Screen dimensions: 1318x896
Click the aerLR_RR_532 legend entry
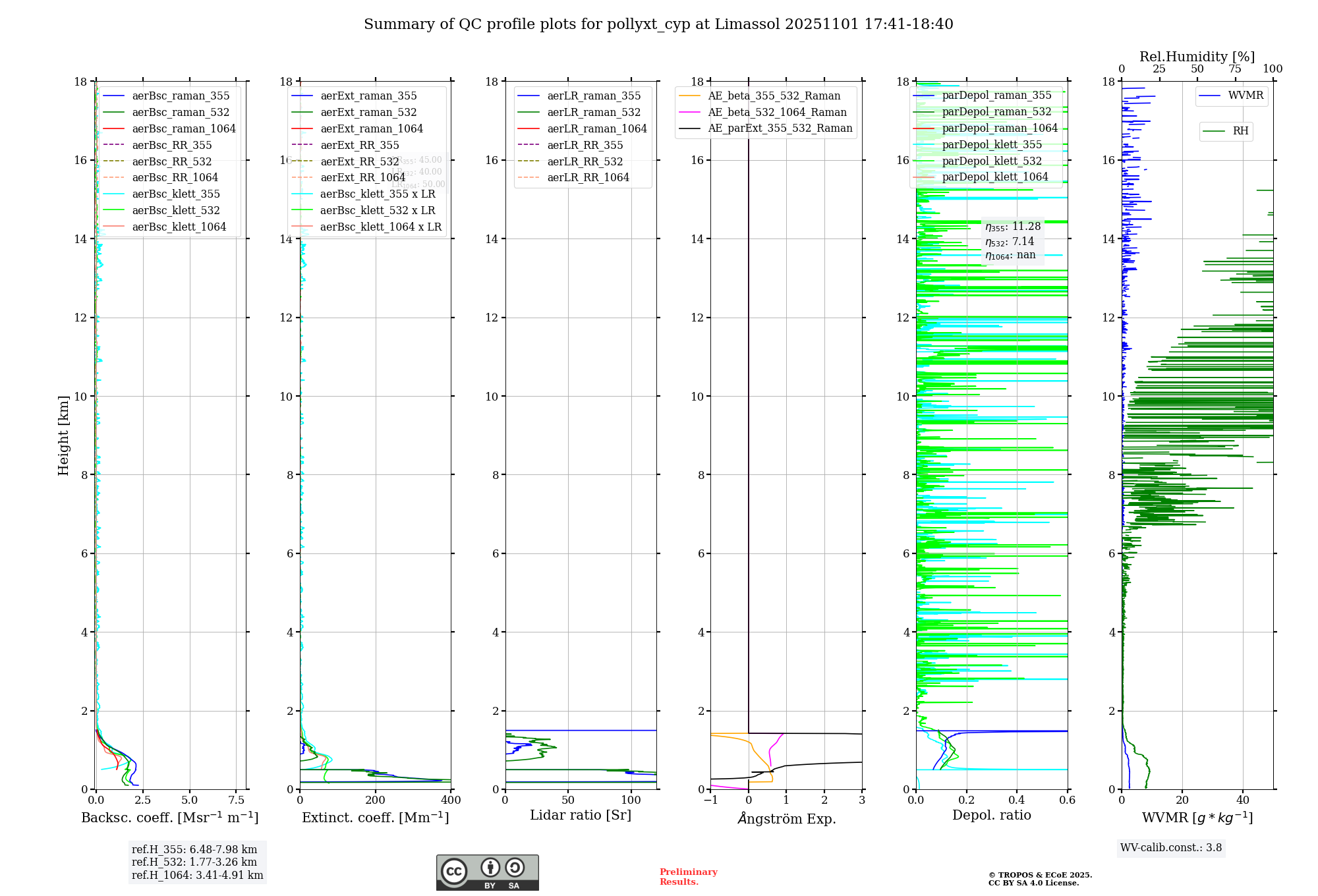pyautogui.click(x=585, y=161)
